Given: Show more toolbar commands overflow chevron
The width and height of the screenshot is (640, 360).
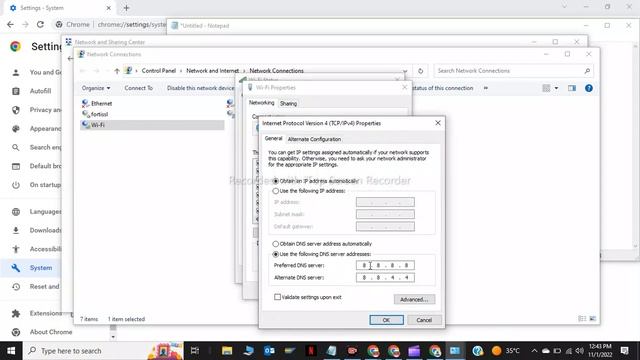Looking at the screenshot, I should point(486,88).
